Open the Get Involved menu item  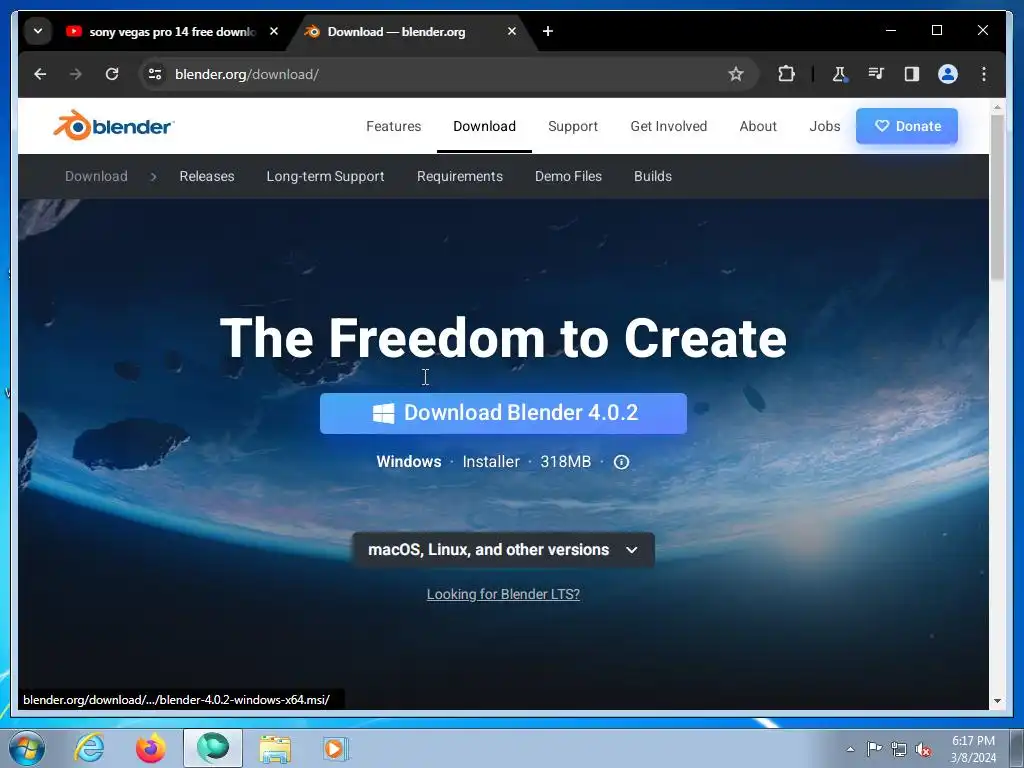click(669, 126)
